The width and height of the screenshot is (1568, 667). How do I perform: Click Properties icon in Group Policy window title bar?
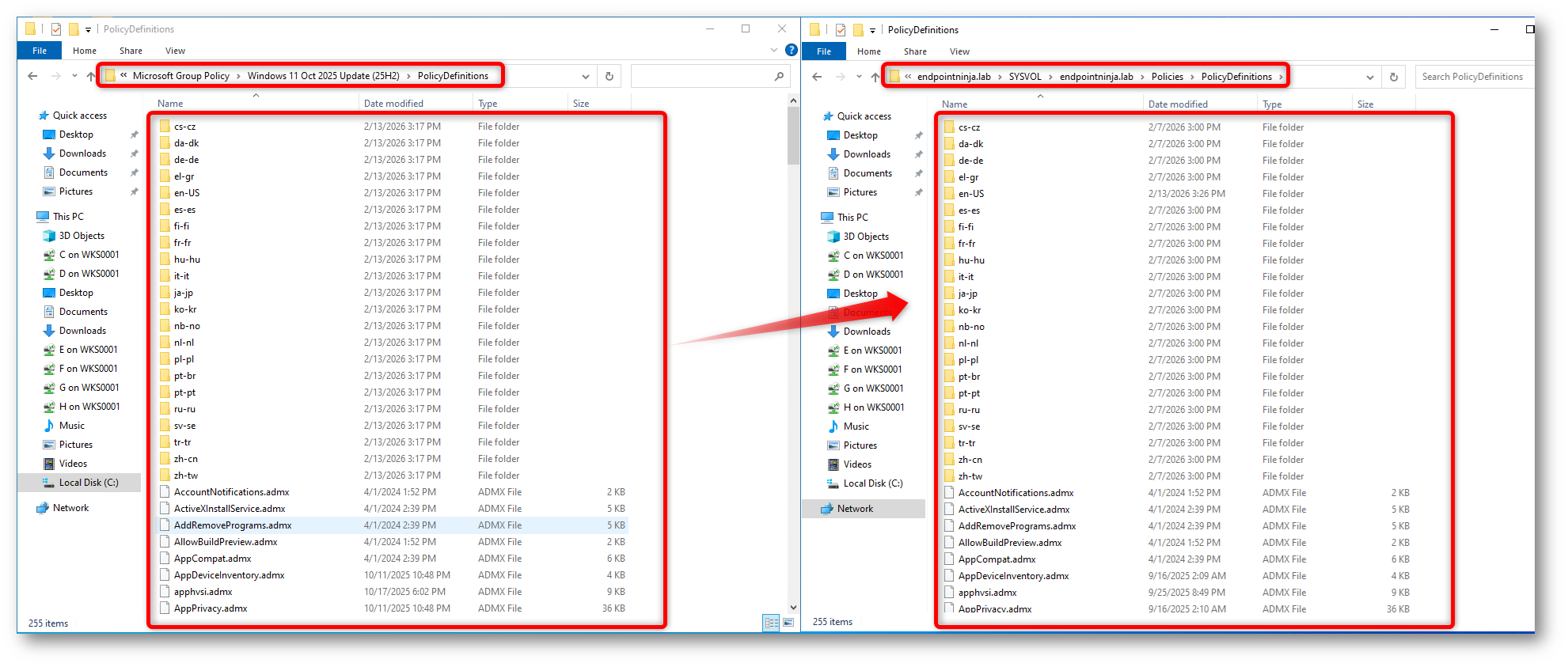(x=56, y=29)
